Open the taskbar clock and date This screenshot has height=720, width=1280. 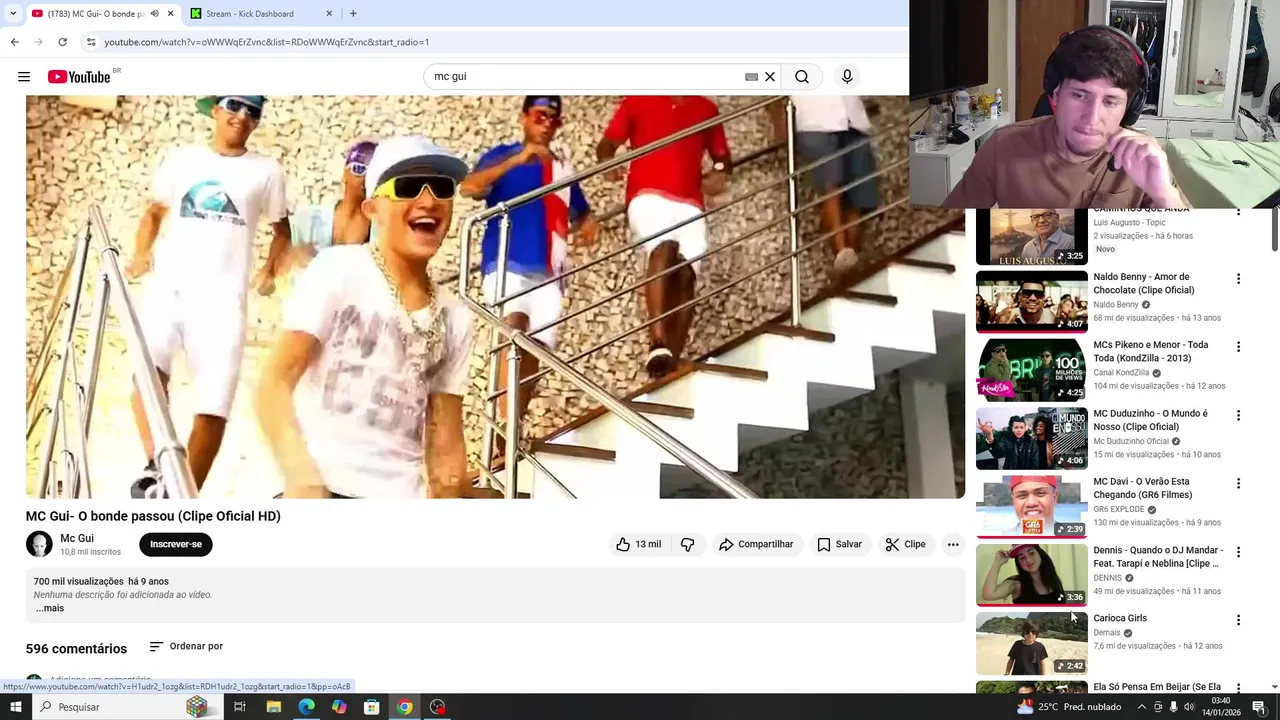(x=1221, y=707)
